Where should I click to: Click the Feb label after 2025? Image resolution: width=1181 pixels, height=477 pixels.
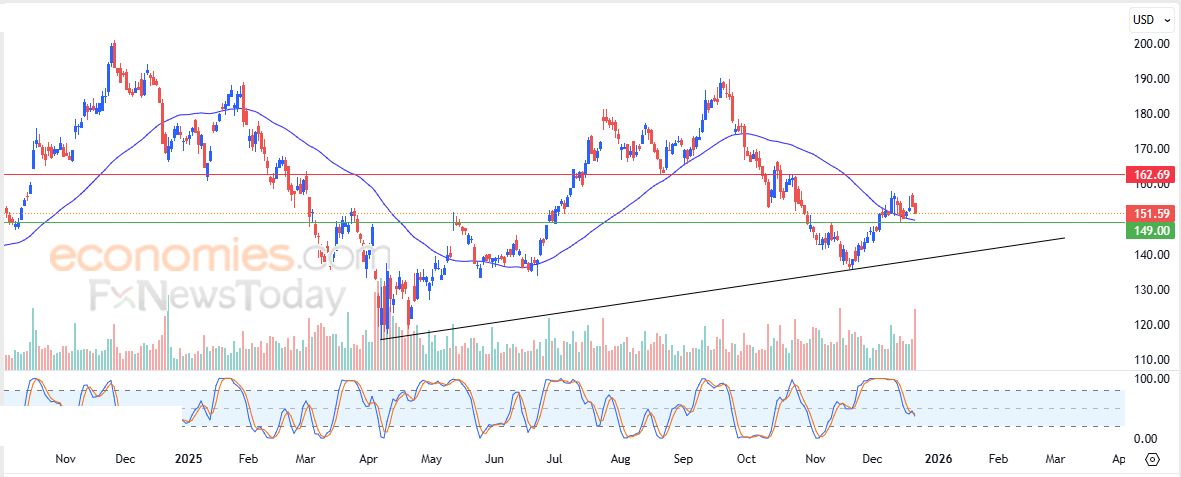point(249,458)
